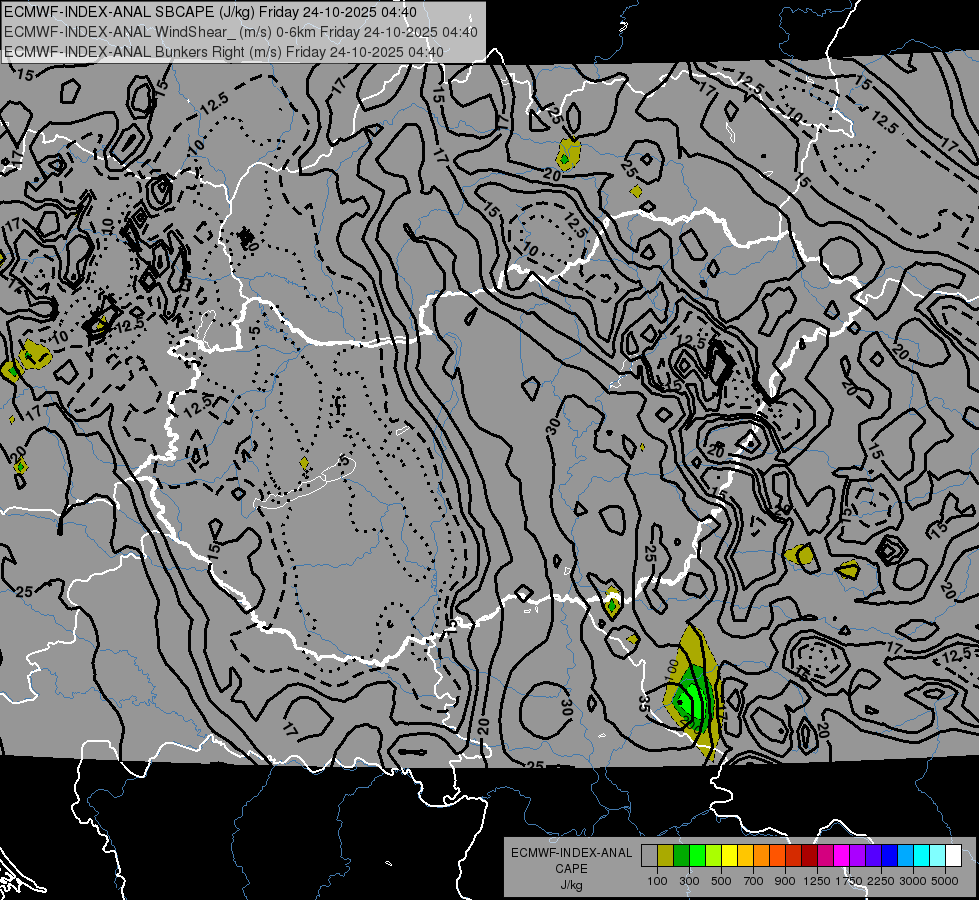Screen dimensions: 979x900
Task: Choose the orange legend swatch after 700
Action: [761, 855]
